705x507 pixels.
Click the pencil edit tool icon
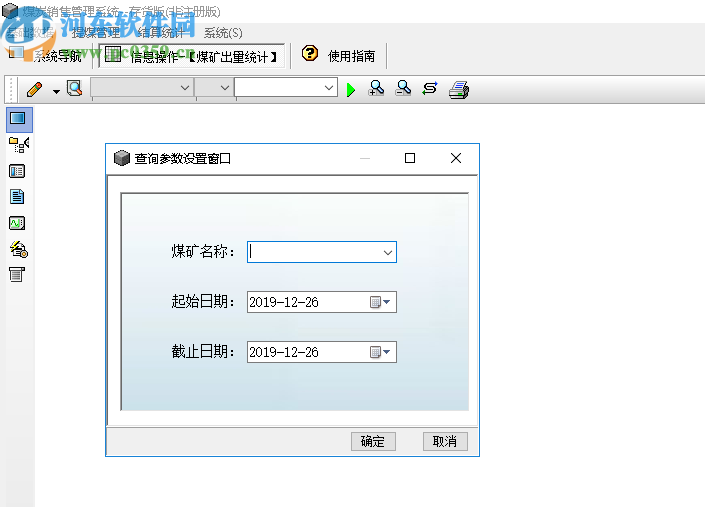point(35,89)
